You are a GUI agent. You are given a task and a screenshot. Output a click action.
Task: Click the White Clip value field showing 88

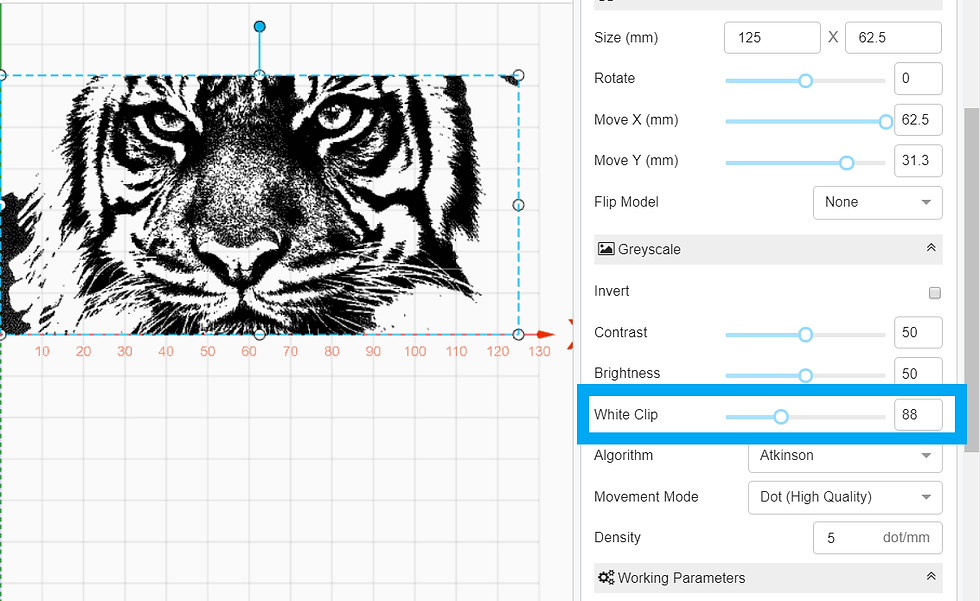point(918,415)
